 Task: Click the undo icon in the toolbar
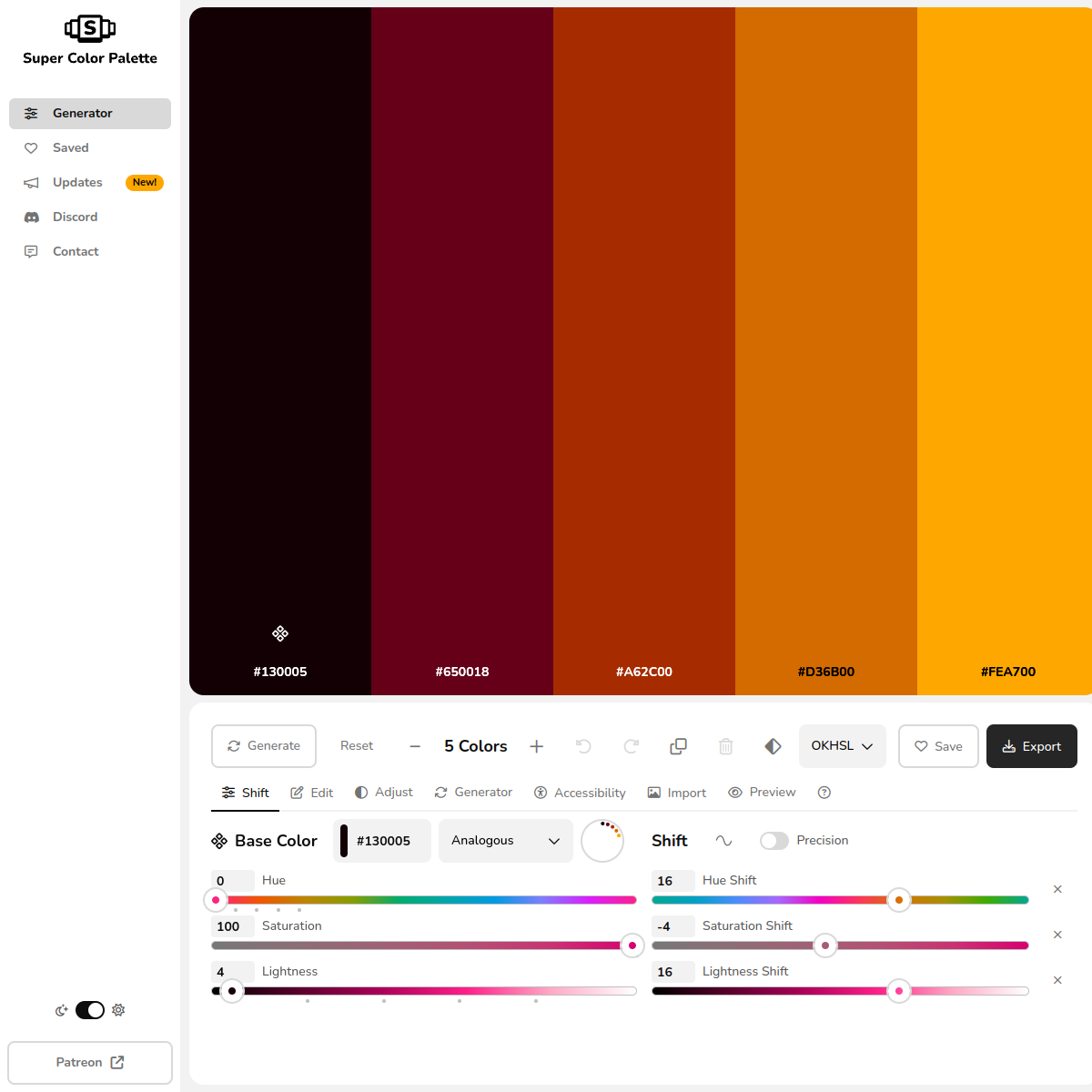(583, 746)
